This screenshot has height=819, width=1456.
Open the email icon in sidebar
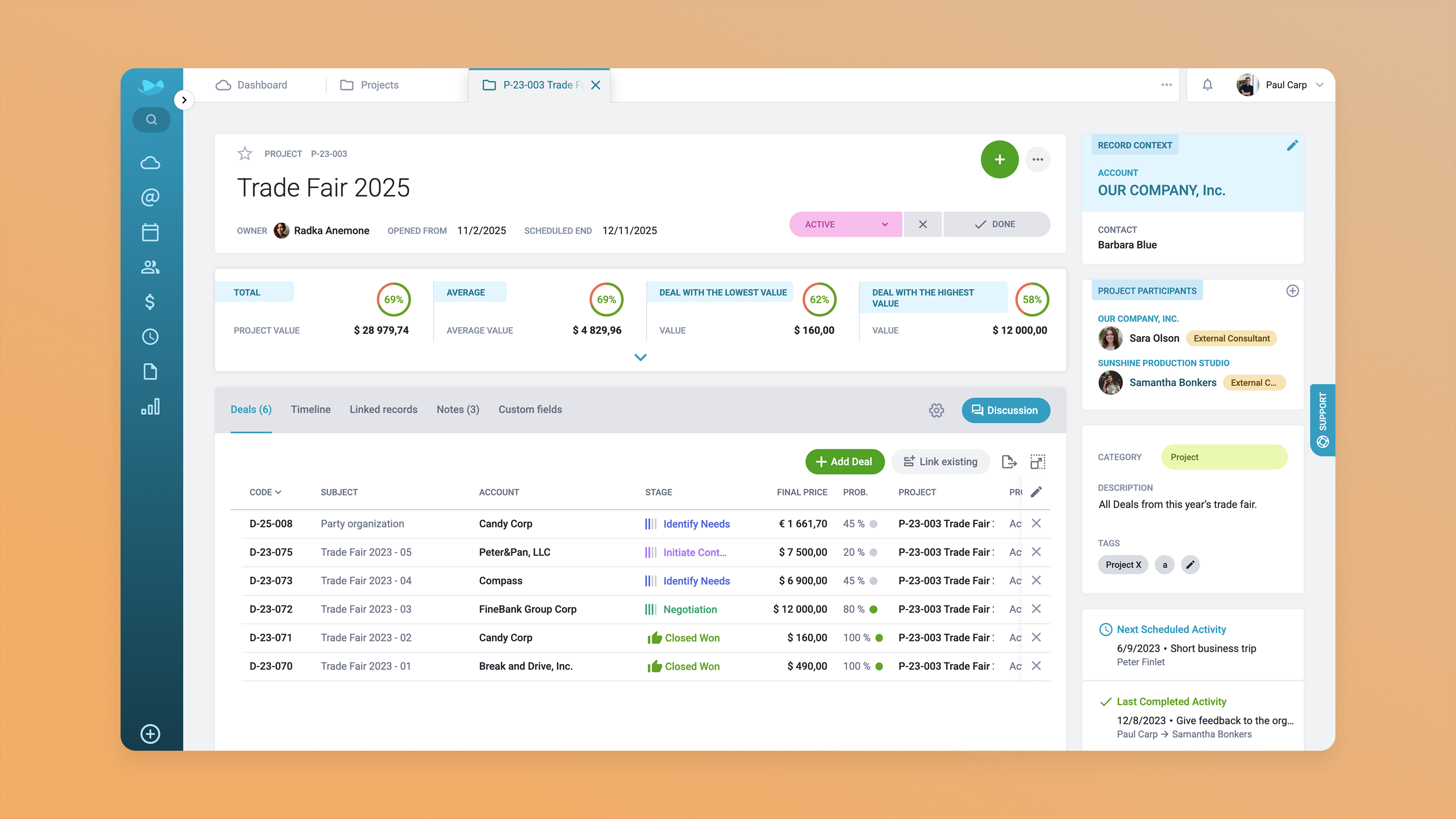pyautogui.click(x=151, y=197)
